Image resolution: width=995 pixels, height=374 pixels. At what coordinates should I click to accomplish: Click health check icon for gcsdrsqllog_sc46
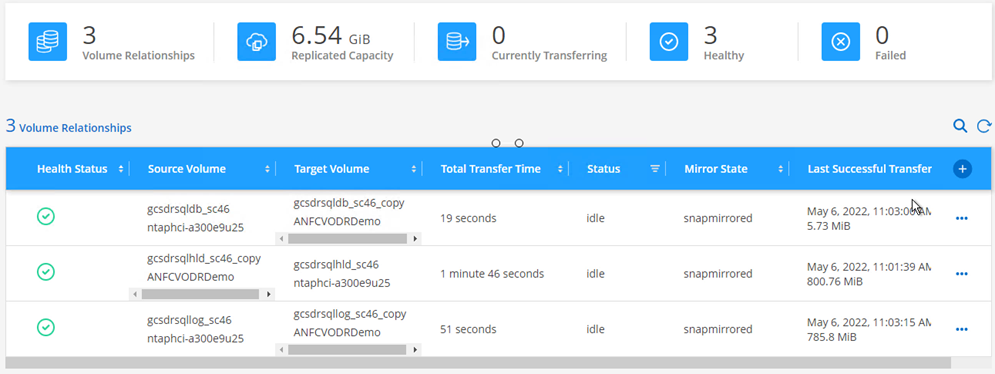46,328
